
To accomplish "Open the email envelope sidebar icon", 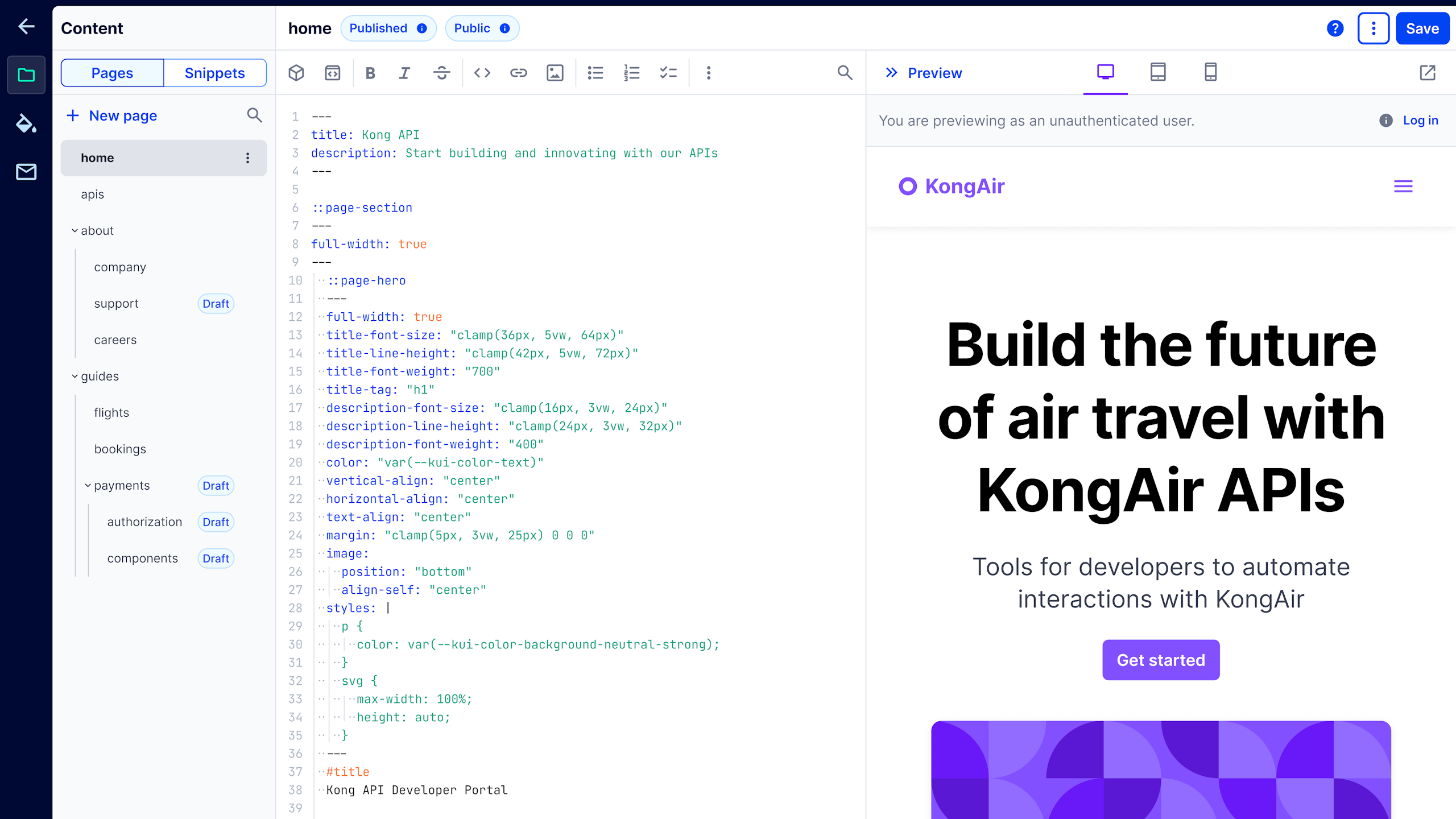I will click(x=26, y=172).
